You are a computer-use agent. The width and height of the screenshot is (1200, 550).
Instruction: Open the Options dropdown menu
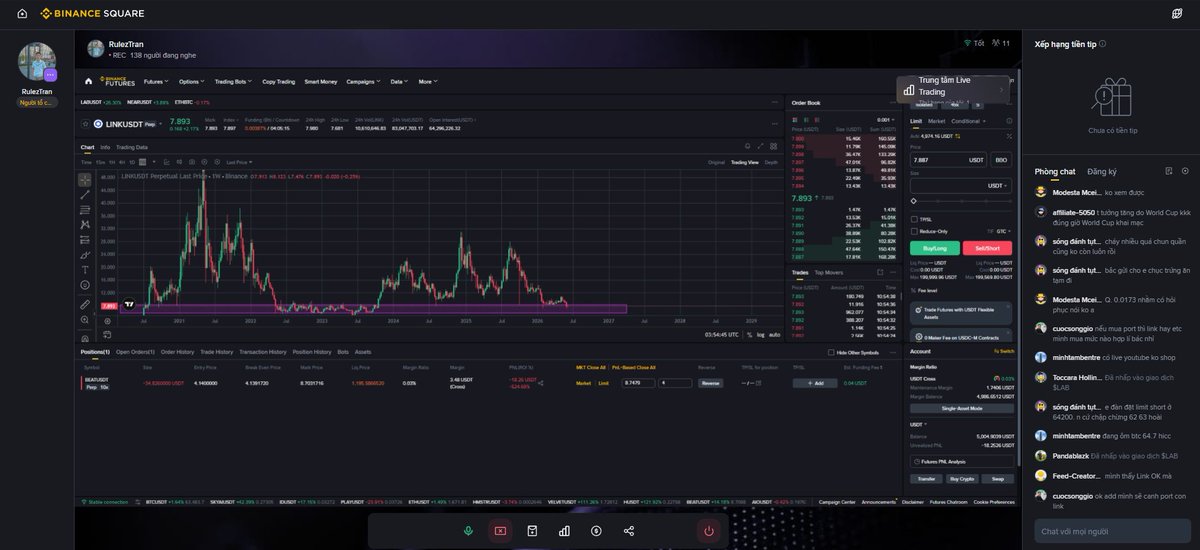pyautogui.click(x=191, y=81)
